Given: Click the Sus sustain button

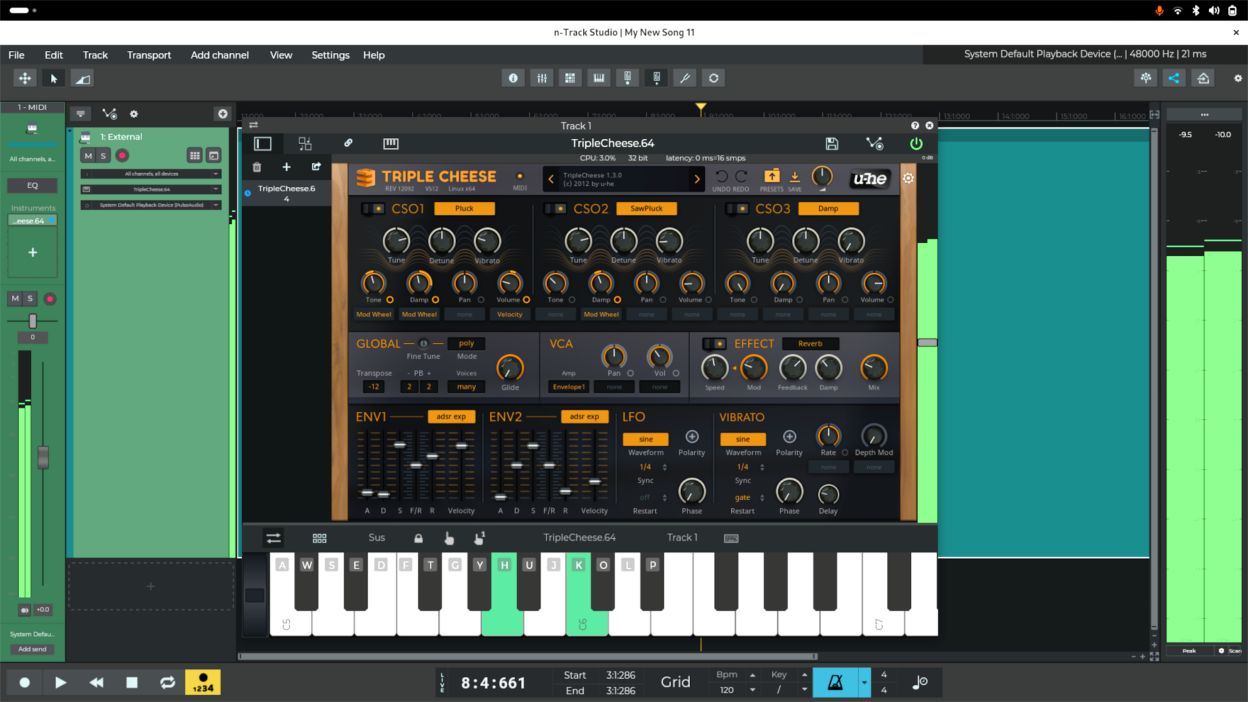Looking at the screenshot, I should [x=376, y=538].
